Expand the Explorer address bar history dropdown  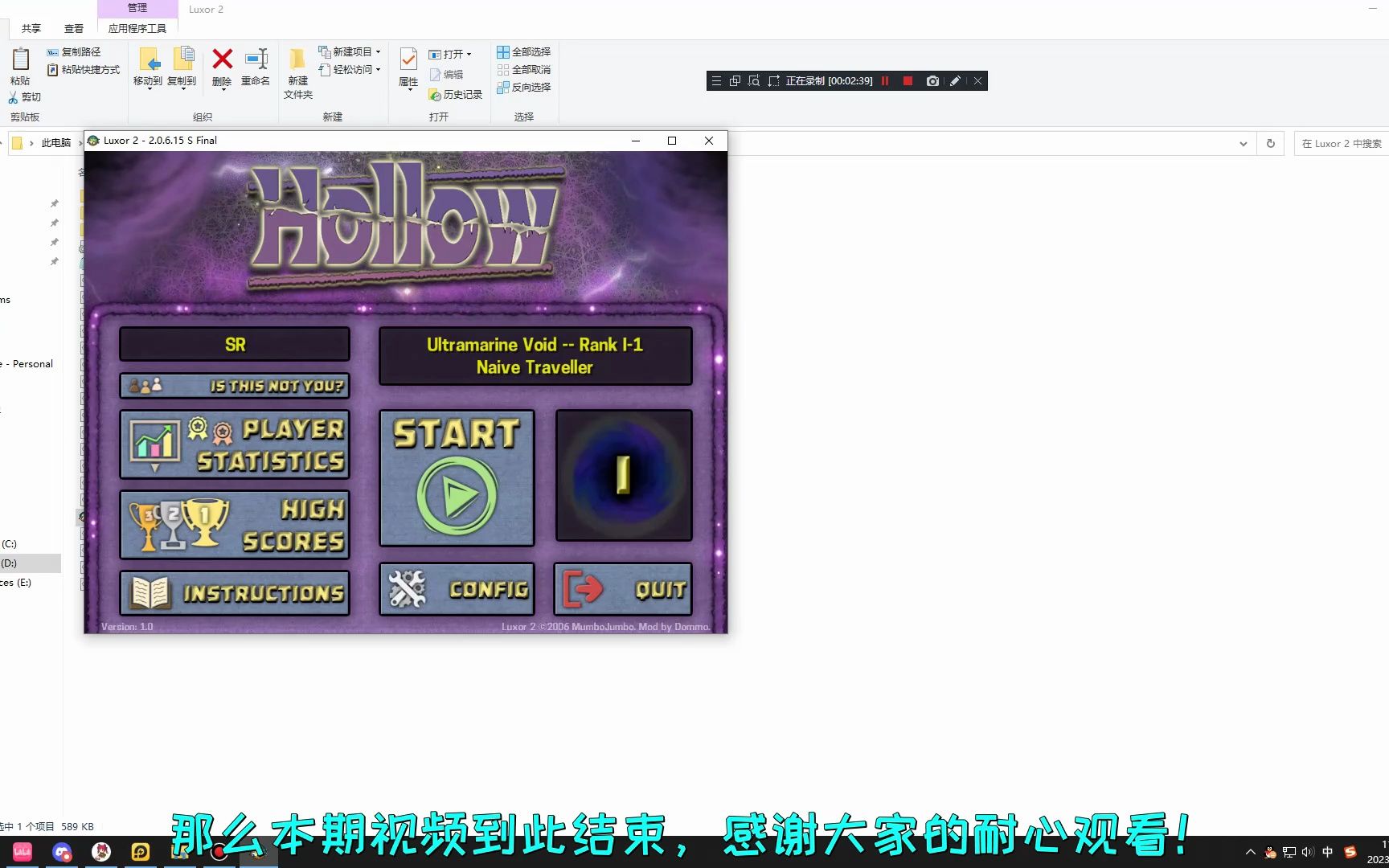coord(1244,144)
